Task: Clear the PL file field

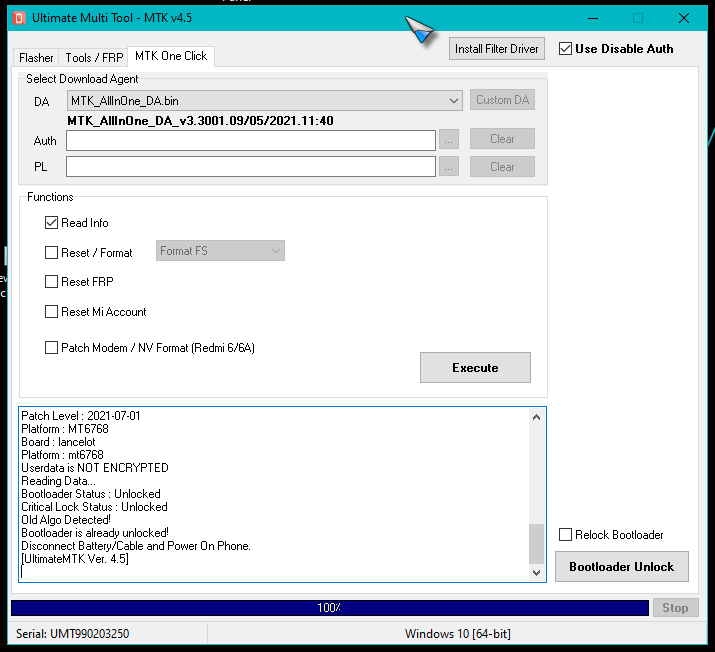Action: [x=503, y=167]
